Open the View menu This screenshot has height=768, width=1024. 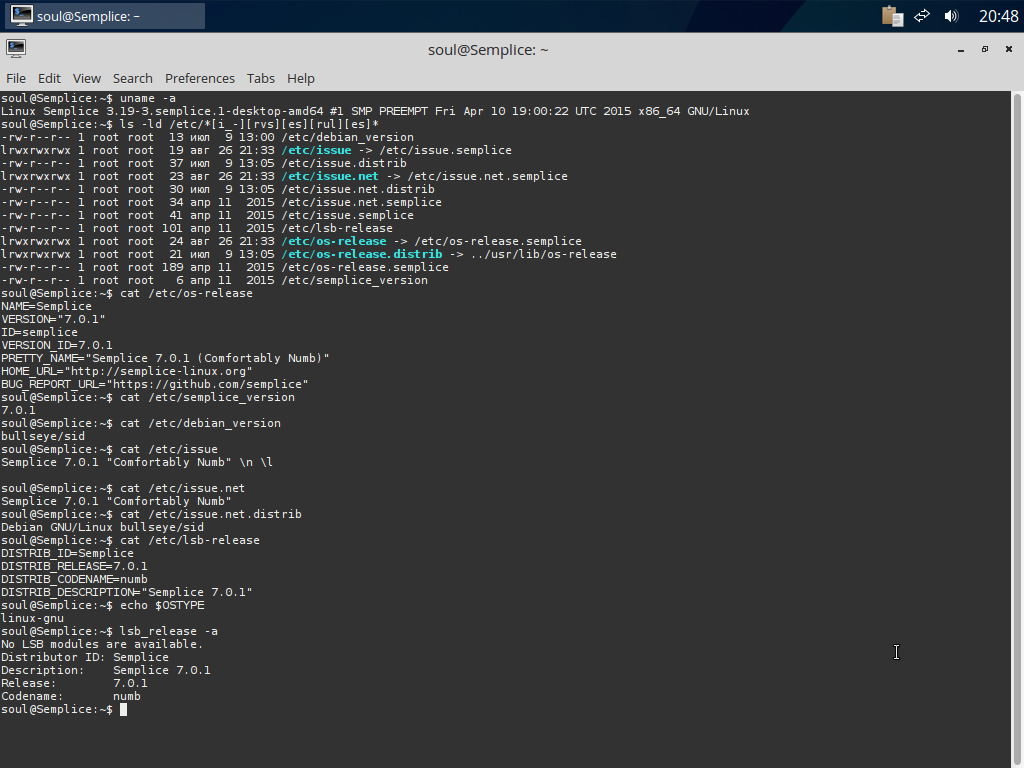coord(86,78)
